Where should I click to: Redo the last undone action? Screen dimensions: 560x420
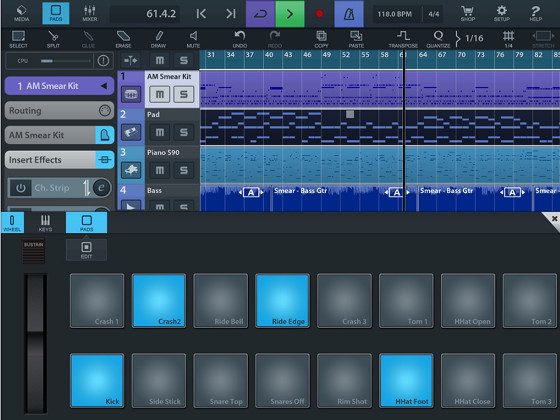click(275, 39)
